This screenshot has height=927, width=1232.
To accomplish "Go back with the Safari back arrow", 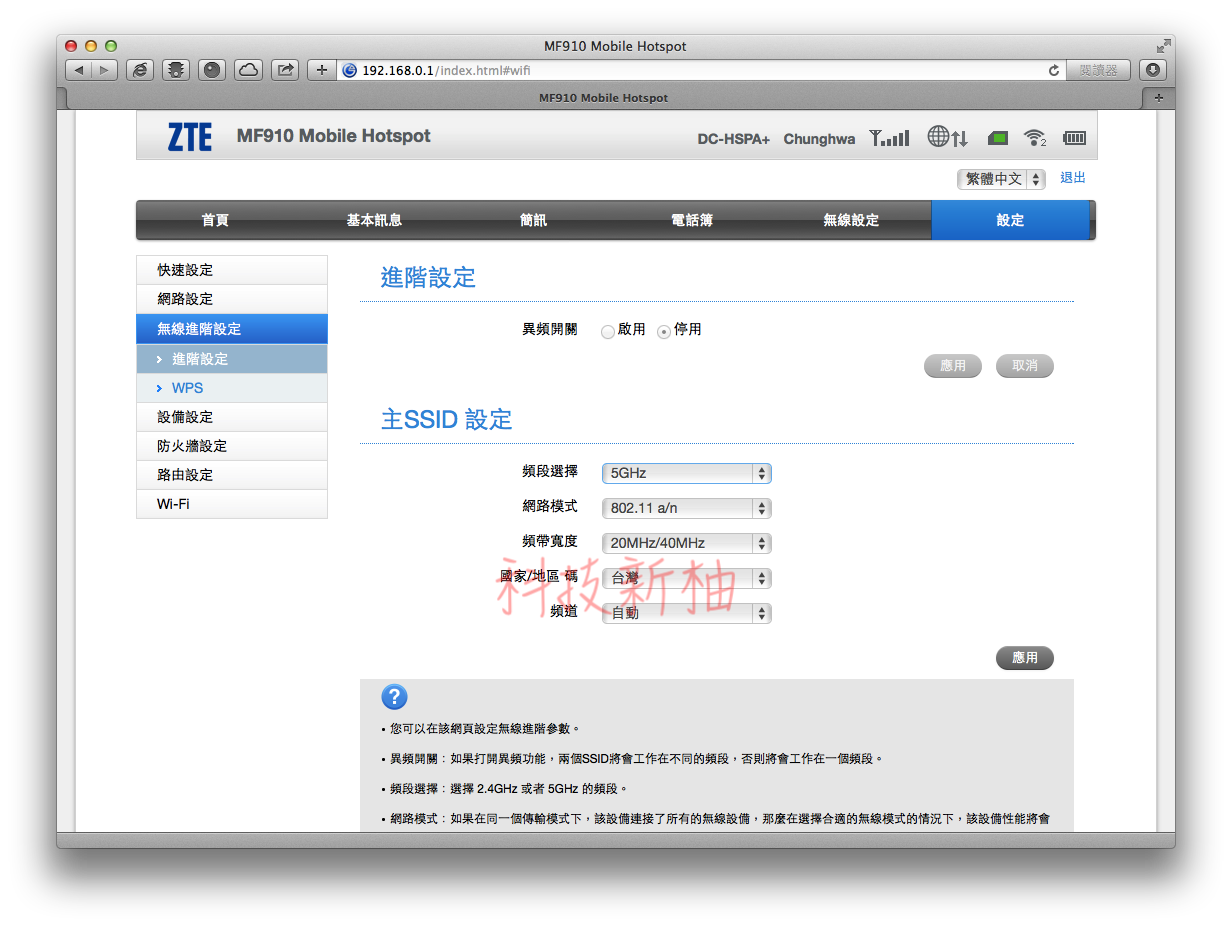I will tap(79, 70).
